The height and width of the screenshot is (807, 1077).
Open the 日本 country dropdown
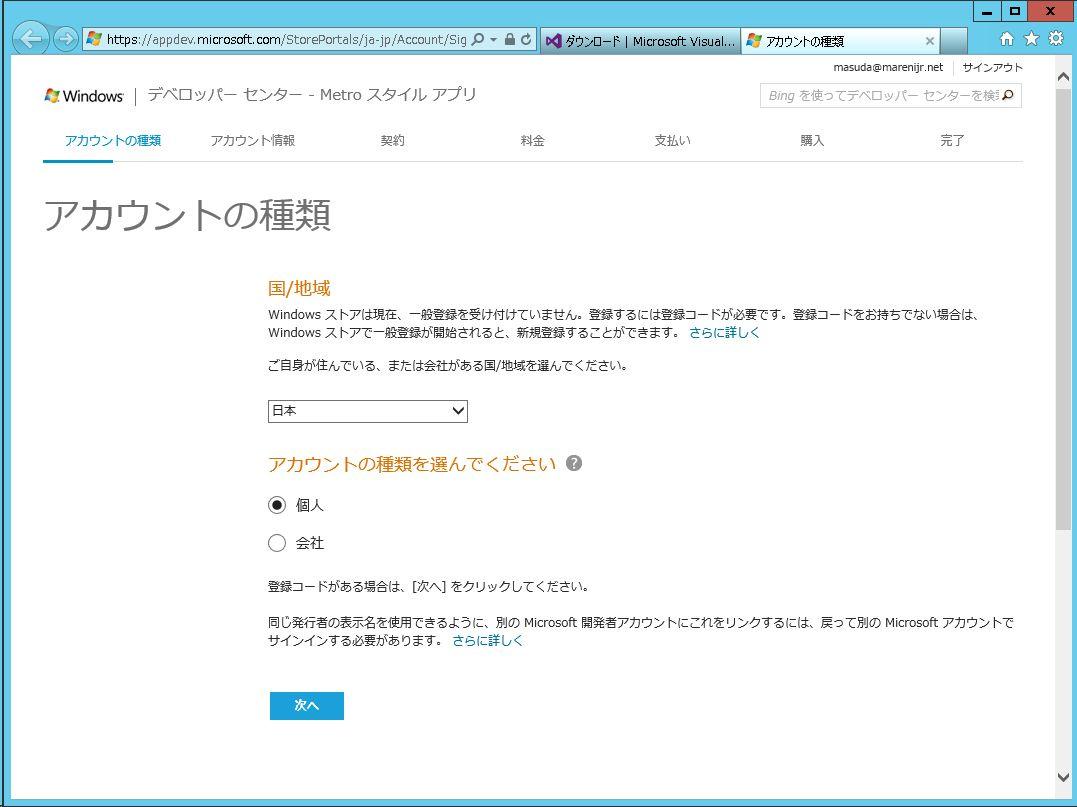(x=367, y=411)
